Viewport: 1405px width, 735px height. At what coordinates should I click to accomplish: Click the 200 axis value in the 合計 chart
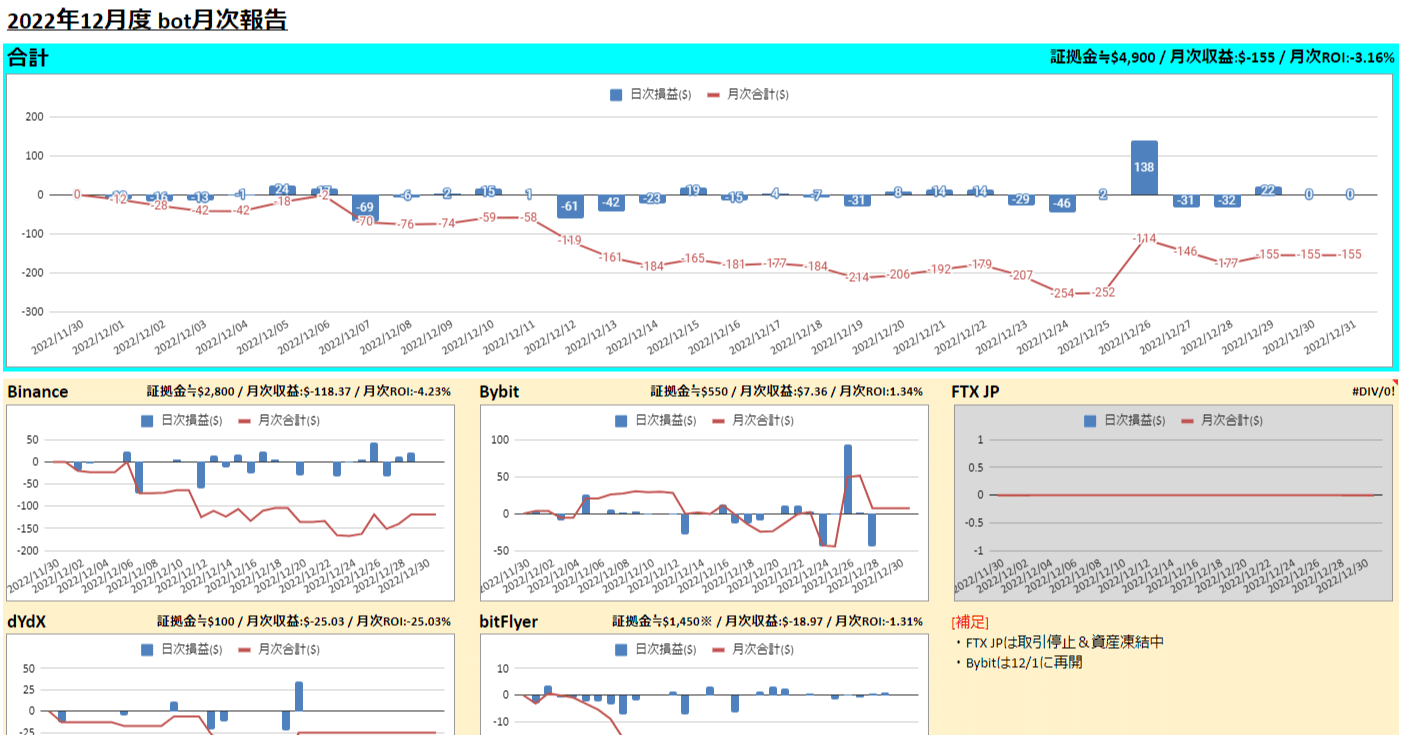(35, 117)
